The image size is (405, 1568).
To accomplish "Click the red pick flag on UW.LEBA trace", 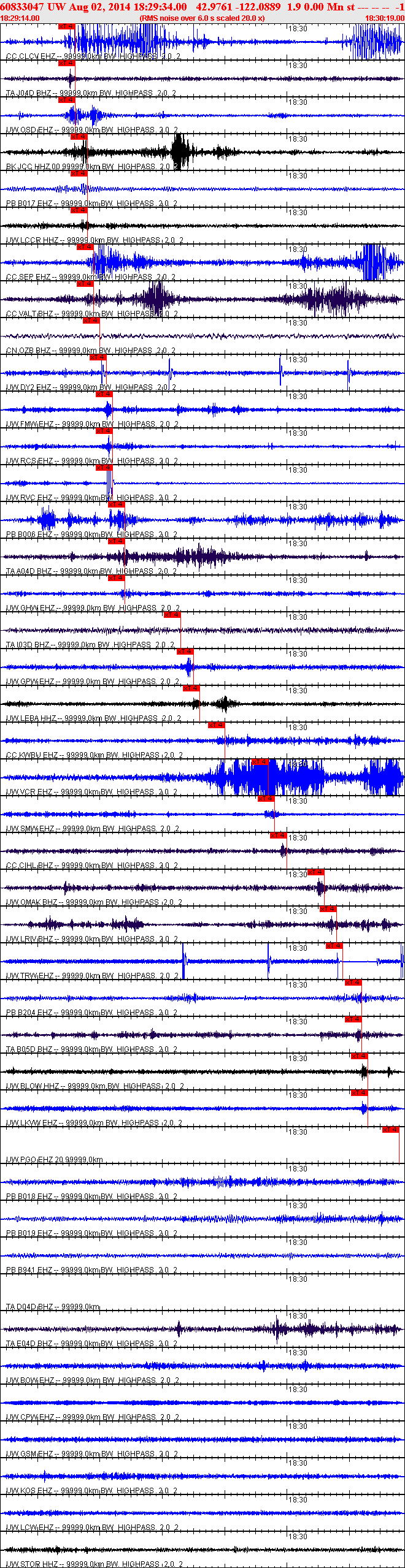I will click(191, 688).
